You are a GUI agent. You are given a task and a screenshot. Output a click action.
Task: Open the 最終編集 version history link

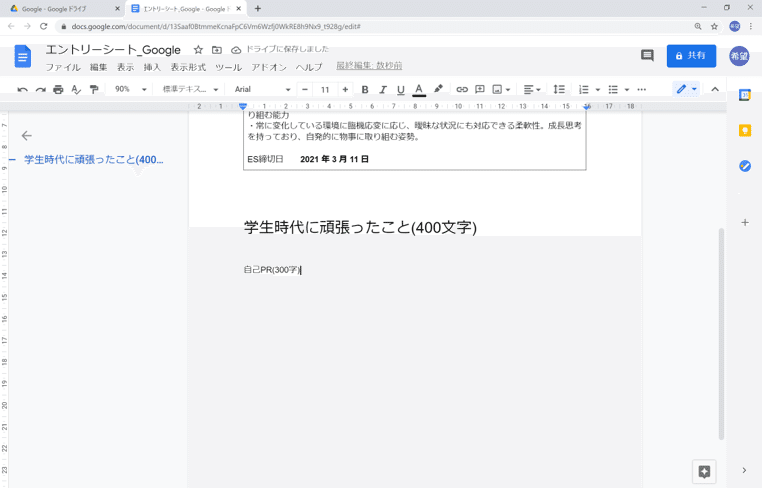click(369, 66)
